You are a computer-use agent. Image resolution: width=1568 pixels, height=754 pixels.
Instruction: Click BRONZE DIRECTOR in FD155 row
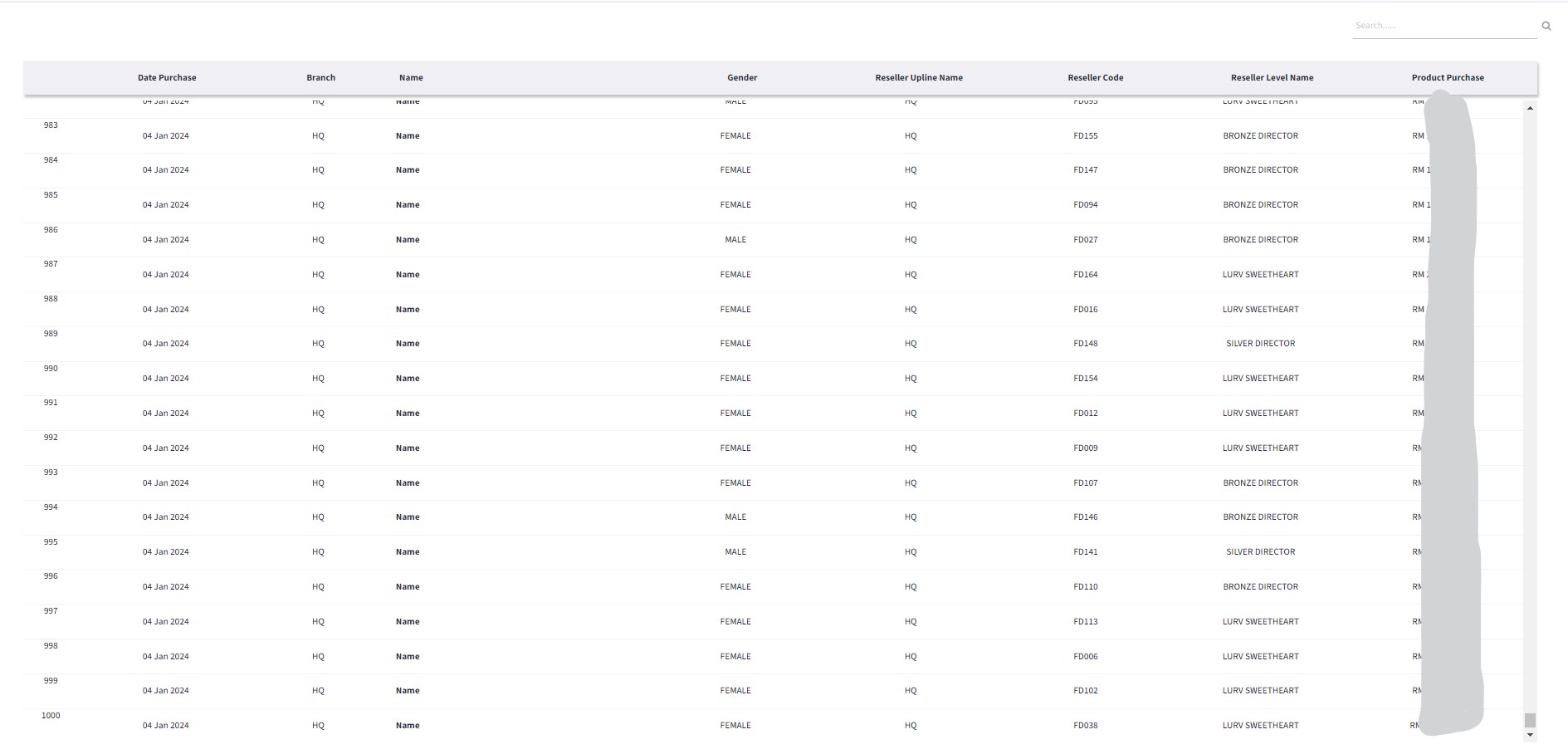pyautogui.click(x=1260, y=135)
